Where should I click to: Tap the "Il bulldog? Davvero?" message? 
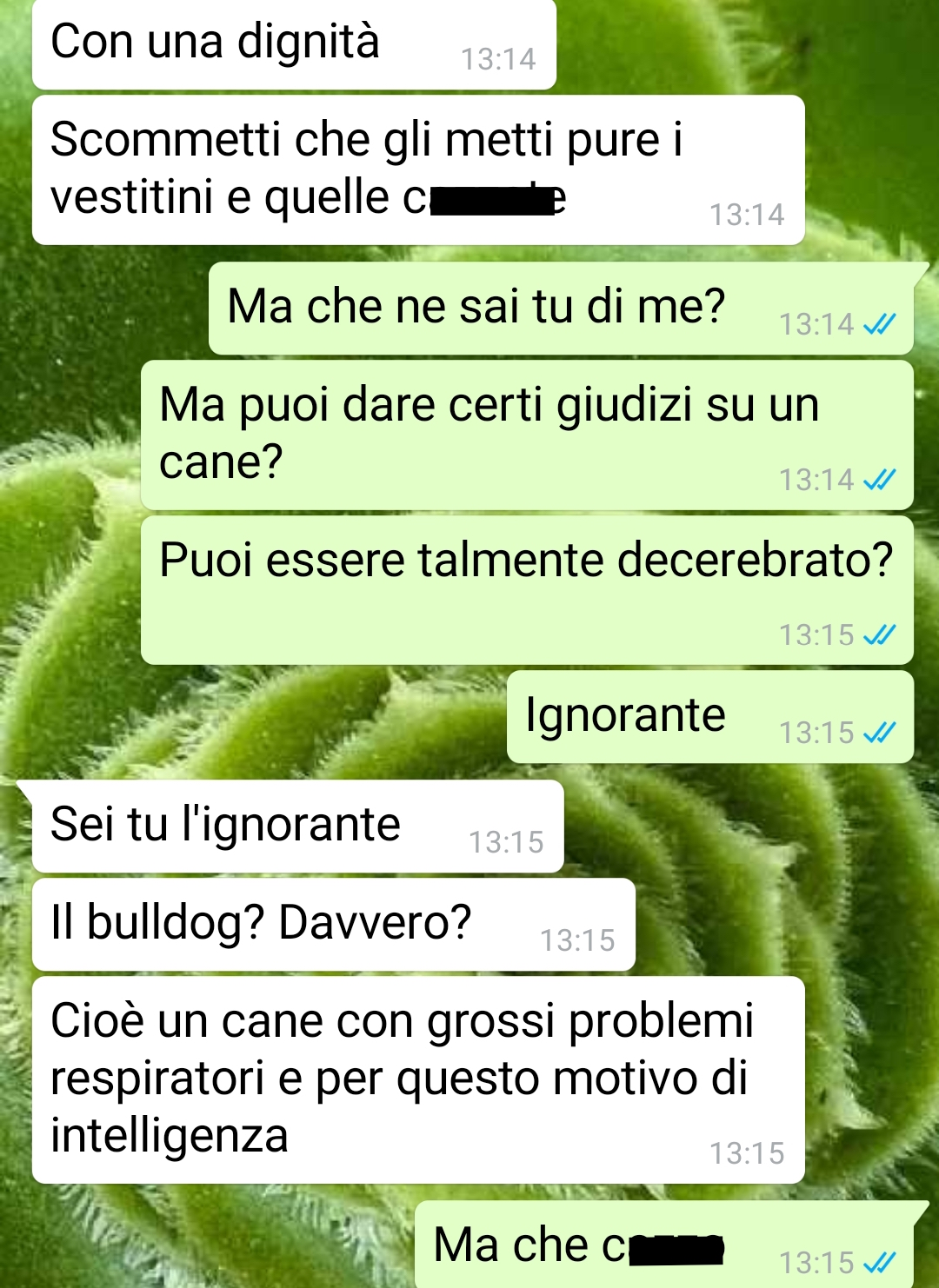coord(334,925)
